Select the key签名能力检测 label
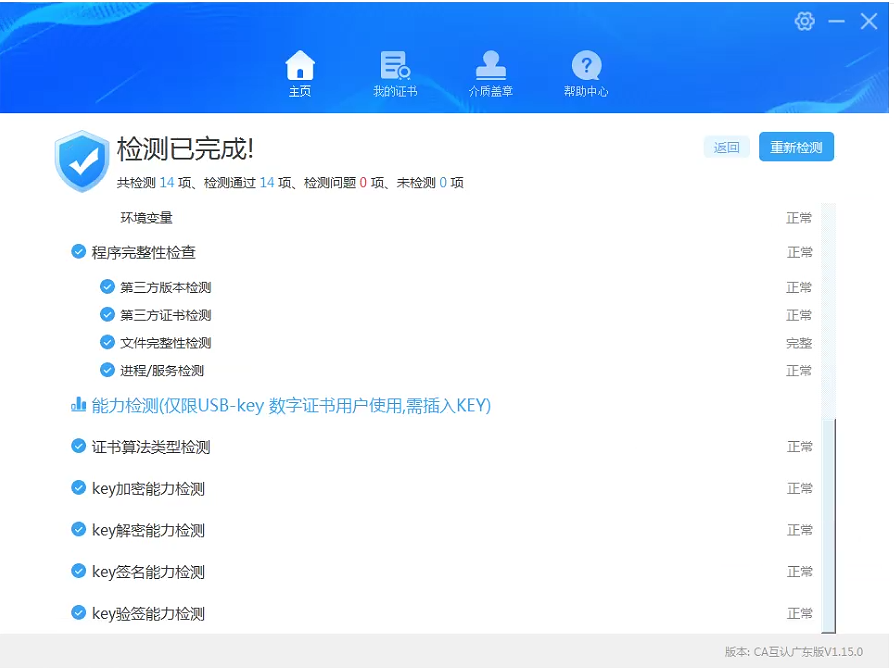 [x=148, y=572]
